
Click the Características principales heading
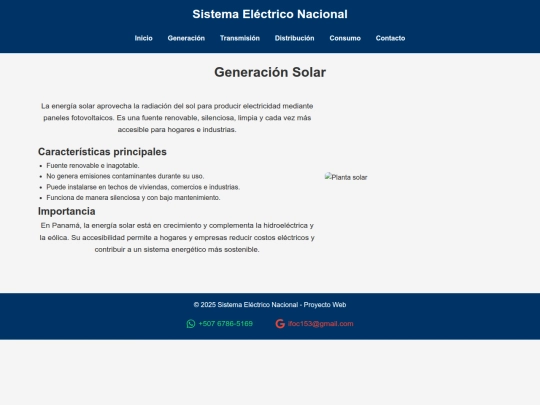102,152
